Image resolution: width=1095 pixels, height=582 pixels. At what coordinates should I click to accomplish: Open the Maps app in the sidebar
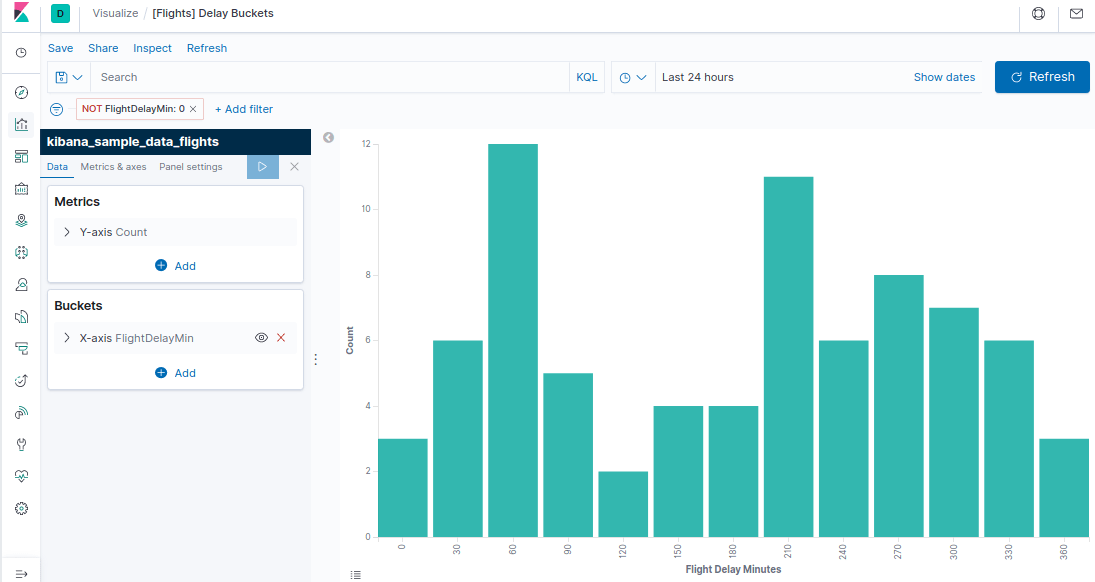21,220
